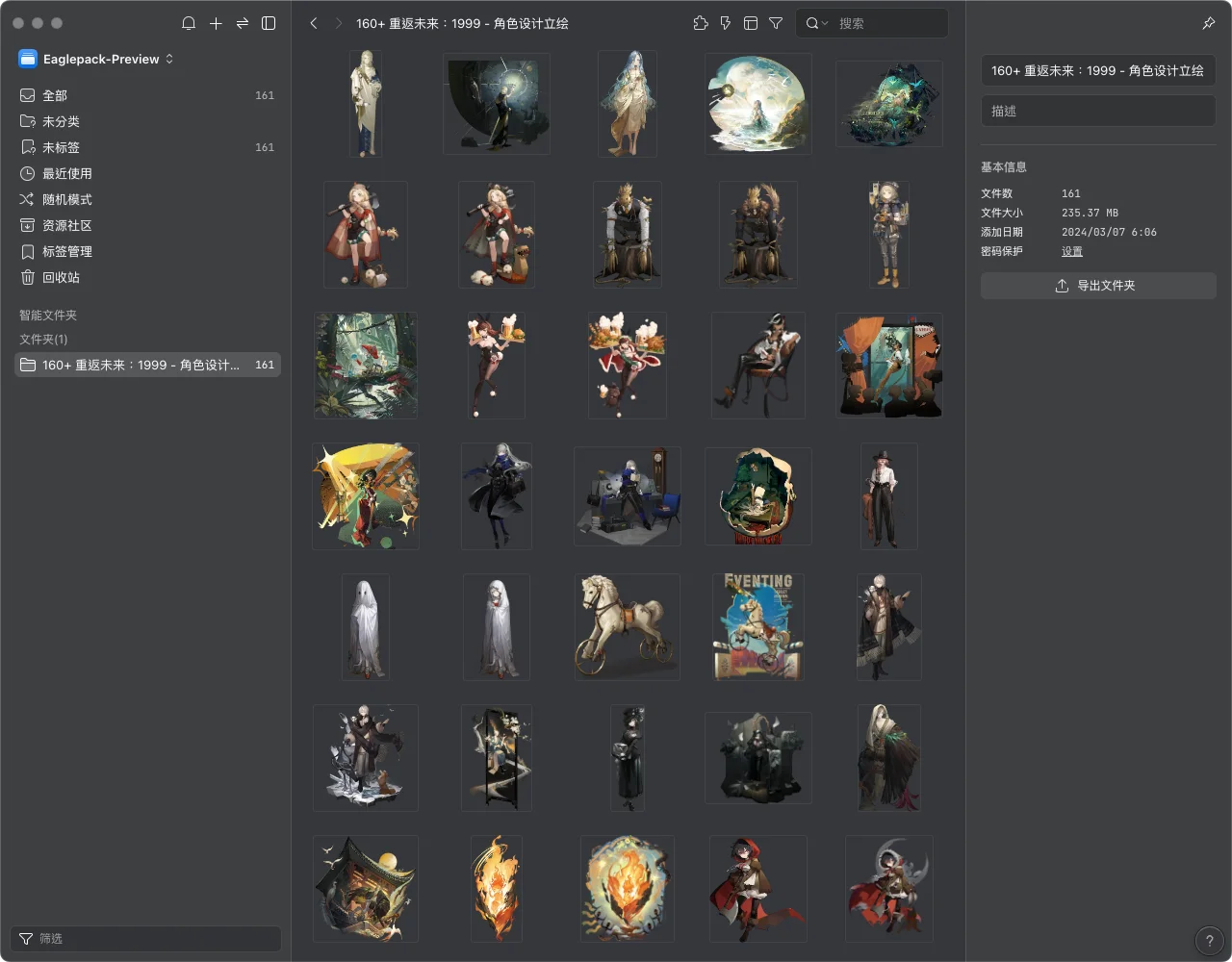Click the pin icon in inspector panel
1232x962 pixels.
pos(1209,23)
